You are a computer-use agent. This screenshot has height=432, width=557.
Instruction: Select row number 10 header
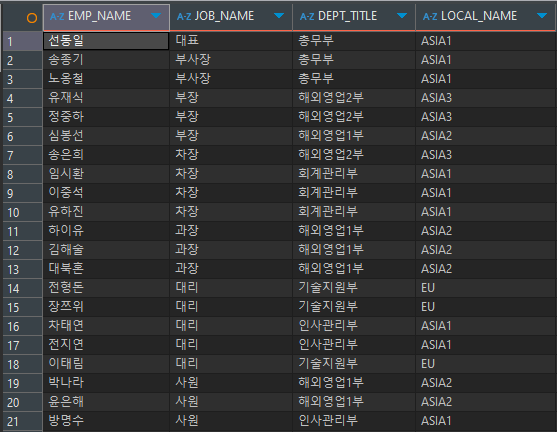(x=22, y=212)
